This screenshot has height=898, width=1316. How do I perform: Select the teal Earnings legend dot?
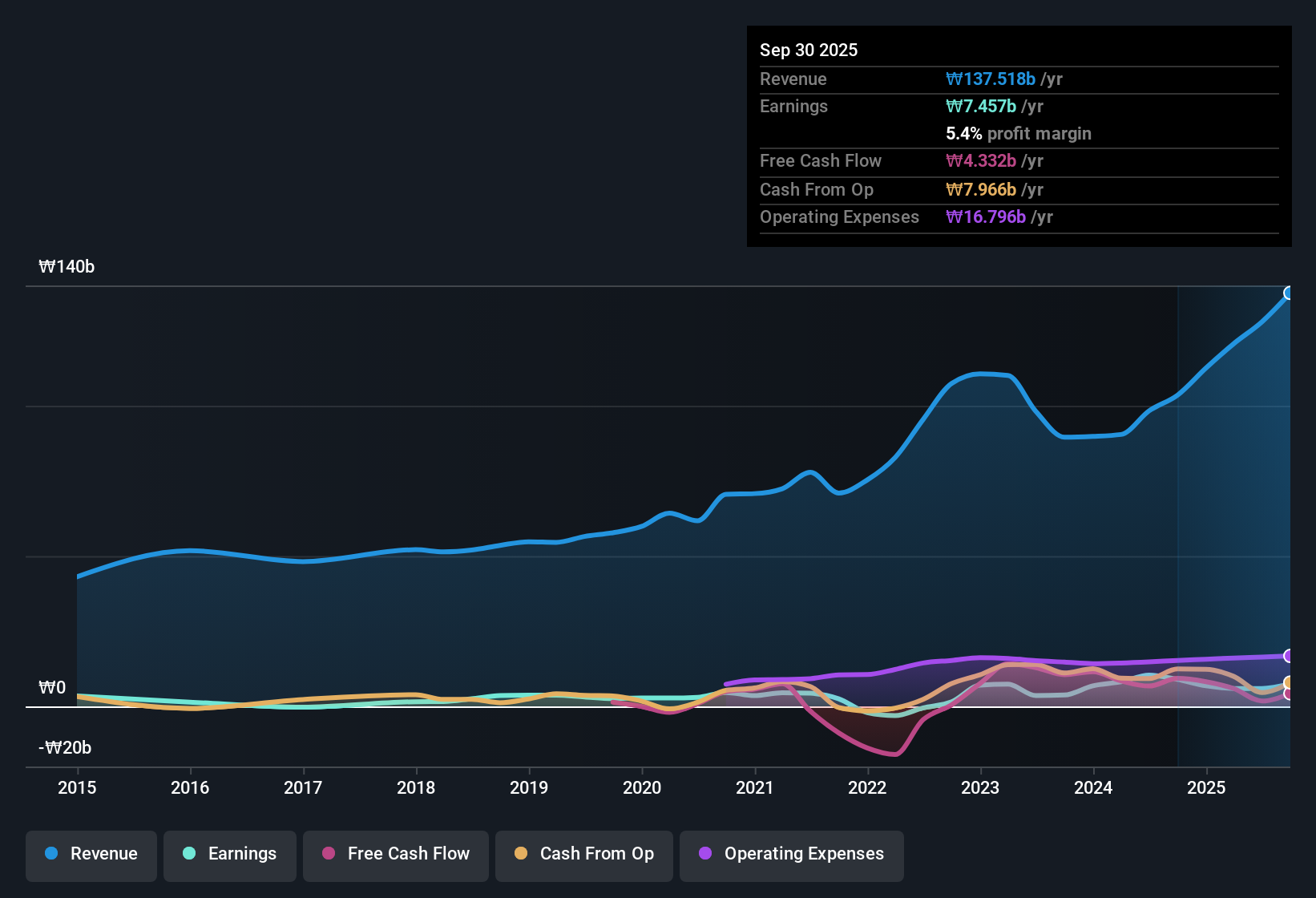[x=188, y=854]
